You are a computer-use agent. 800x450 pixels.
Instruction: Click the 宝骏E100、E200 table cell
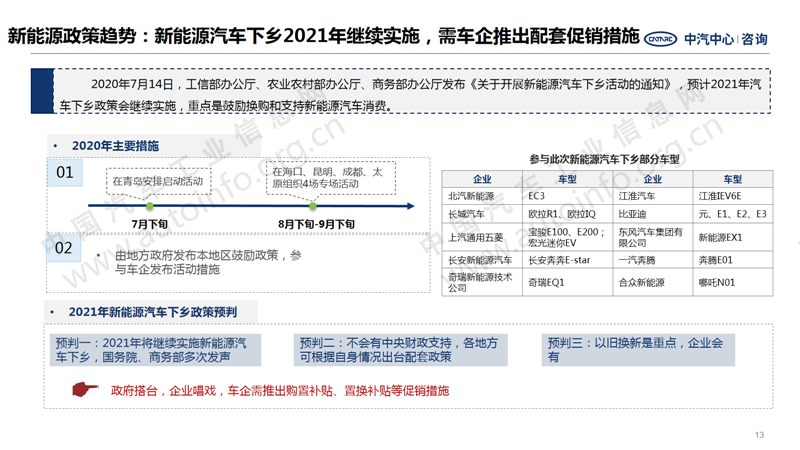(567, 237)
